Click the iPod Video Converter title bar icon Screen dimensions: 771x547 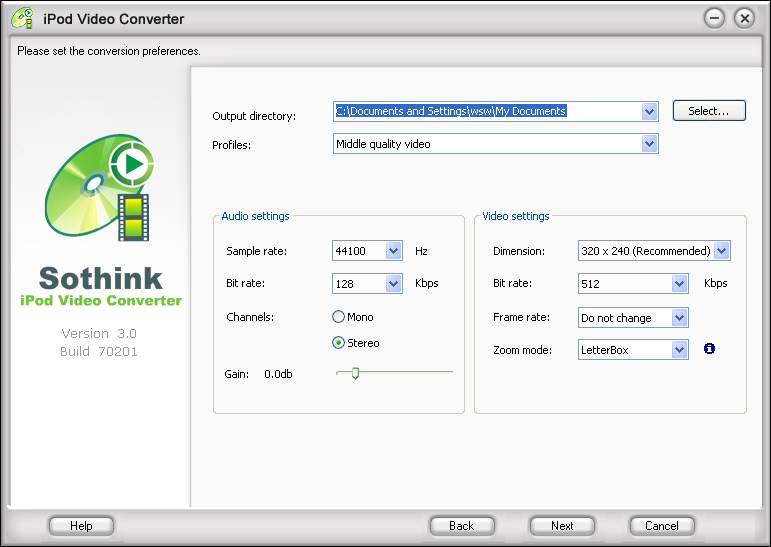click(22, 18)
